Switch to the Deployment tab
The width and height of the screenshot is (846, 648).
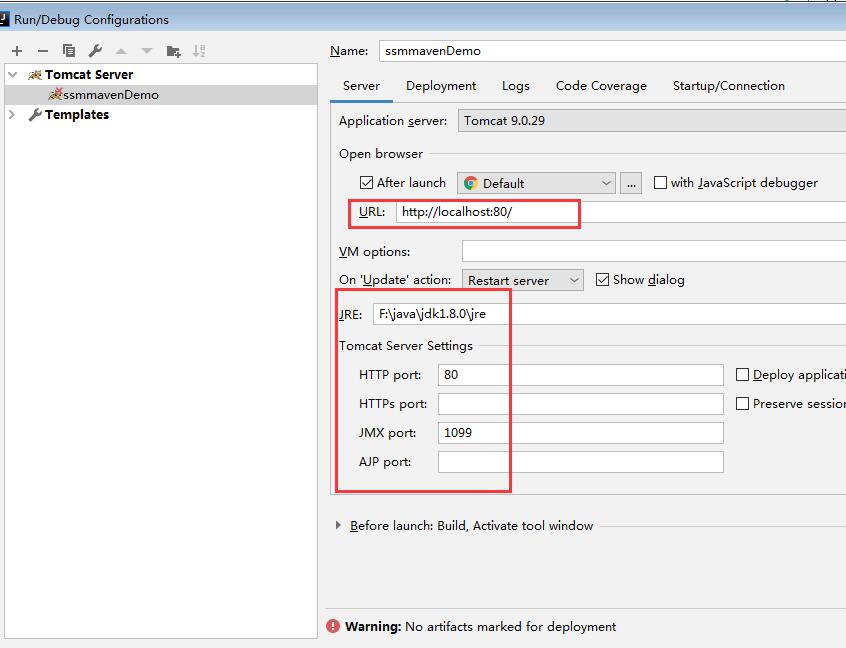pyautogui.click(x=441, y=86)
